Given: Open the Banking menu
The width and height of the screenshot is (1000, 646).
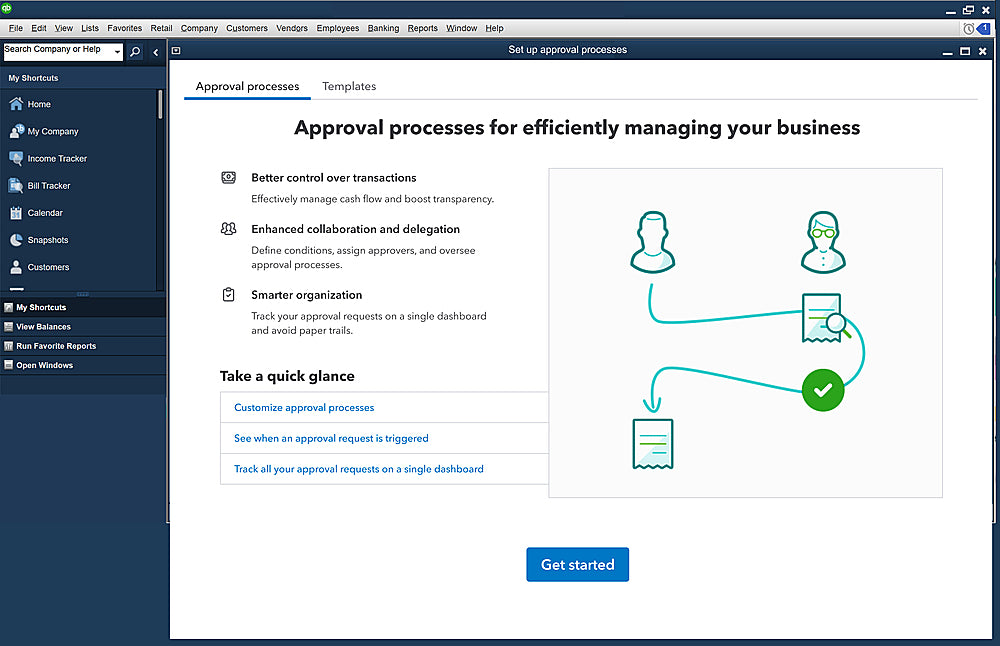Looking at the screenshot, I should coord(383,28).
